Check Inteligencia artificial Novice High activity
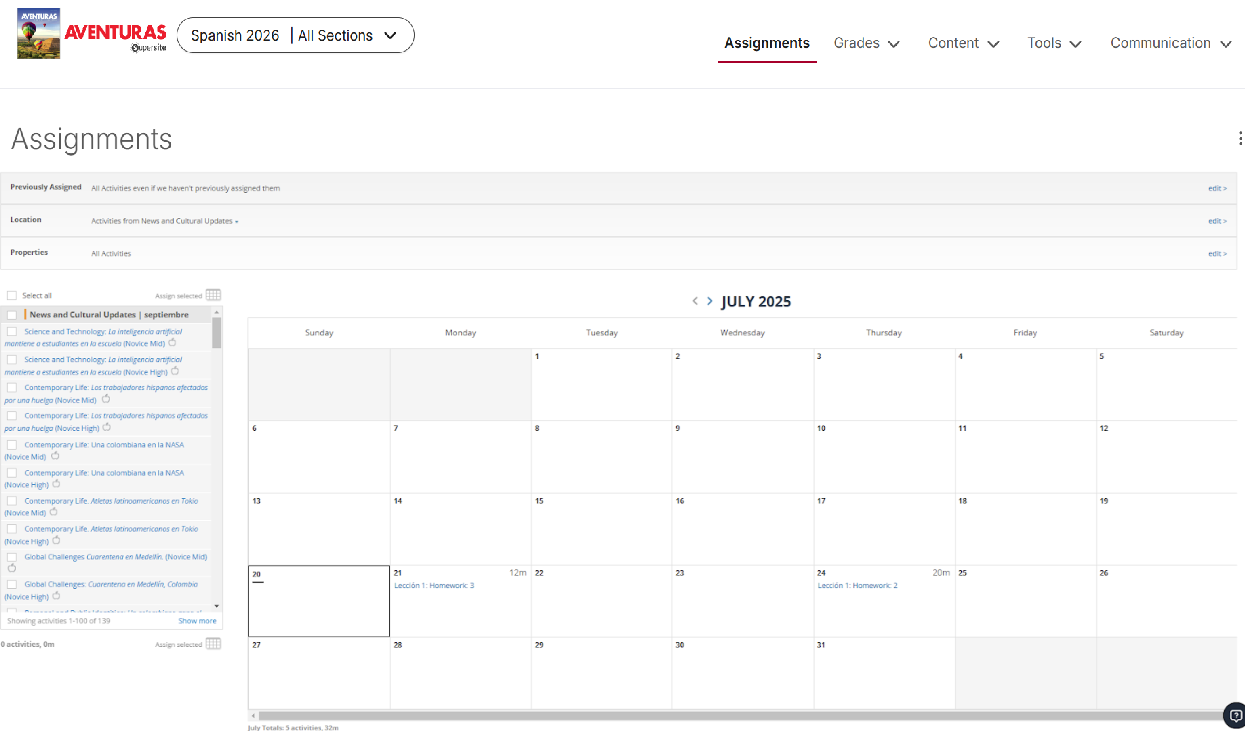Image resolution: width=1245 pixels, height=731 pixels. [x=12, y=359]
